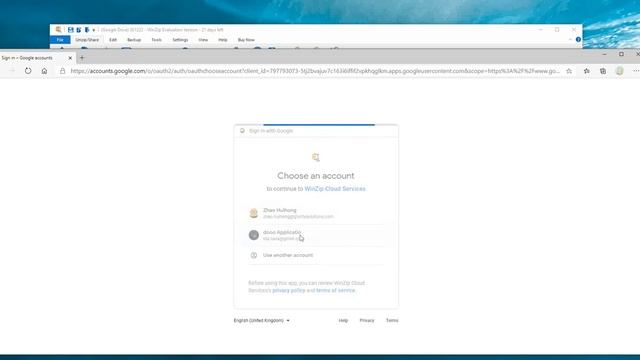Minimize the browser window
This screenshot has width=640, height=360.
coord(604,54)
